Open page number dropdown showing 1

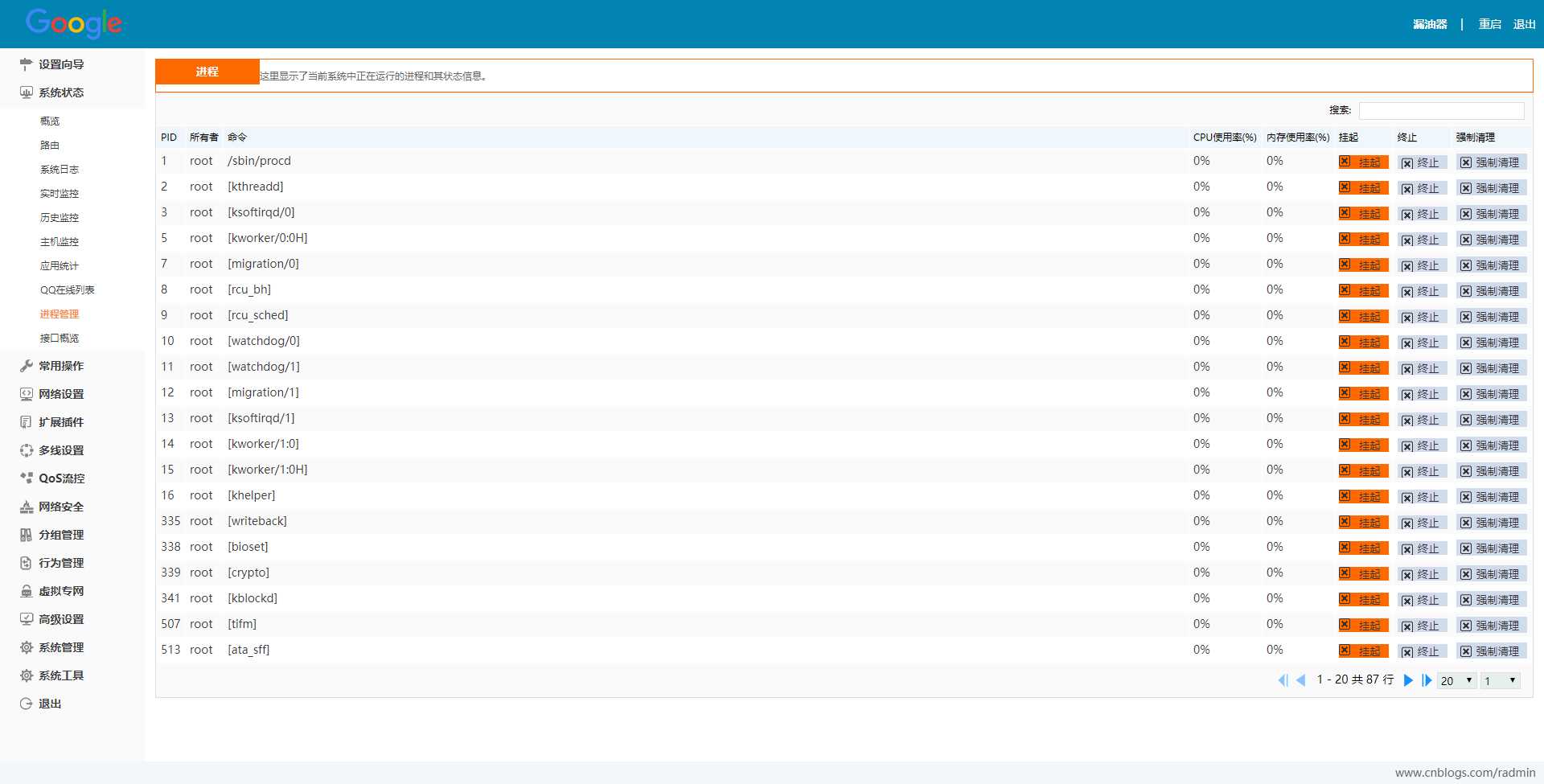pyautogui.click(x=1501, y=680)
